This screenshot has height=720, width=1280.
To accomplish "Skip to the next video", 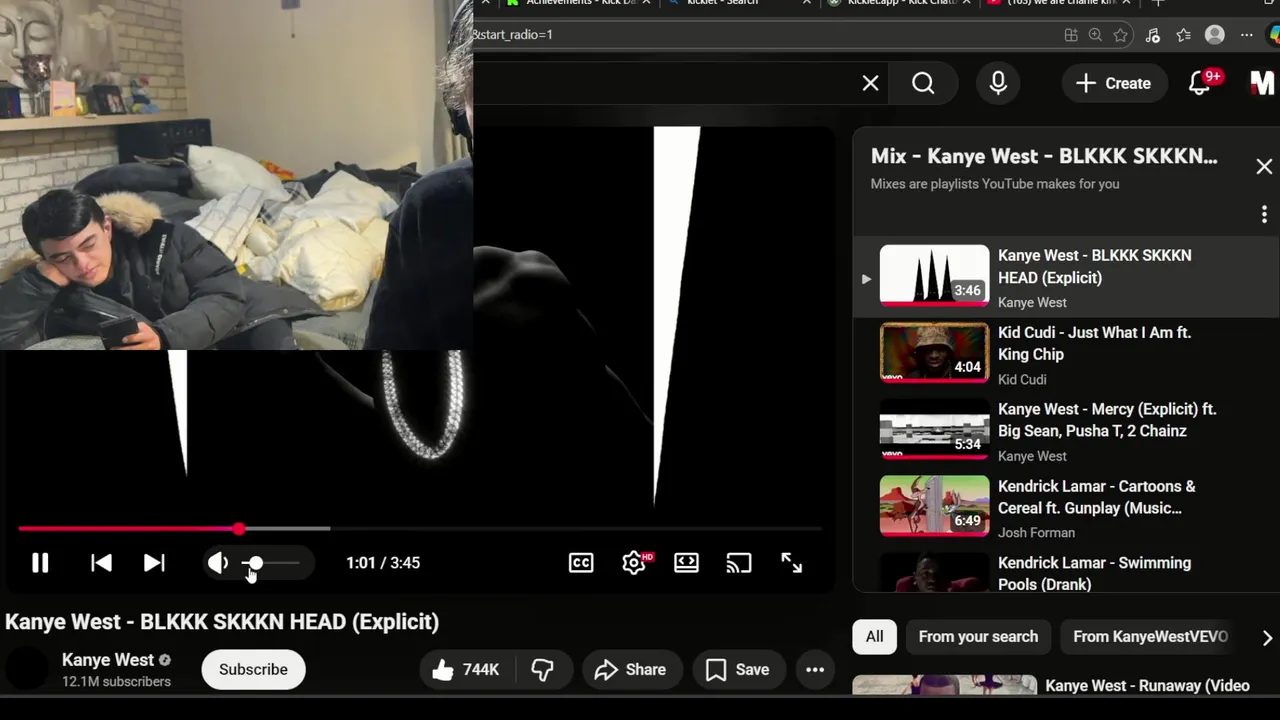I will 153,563.
